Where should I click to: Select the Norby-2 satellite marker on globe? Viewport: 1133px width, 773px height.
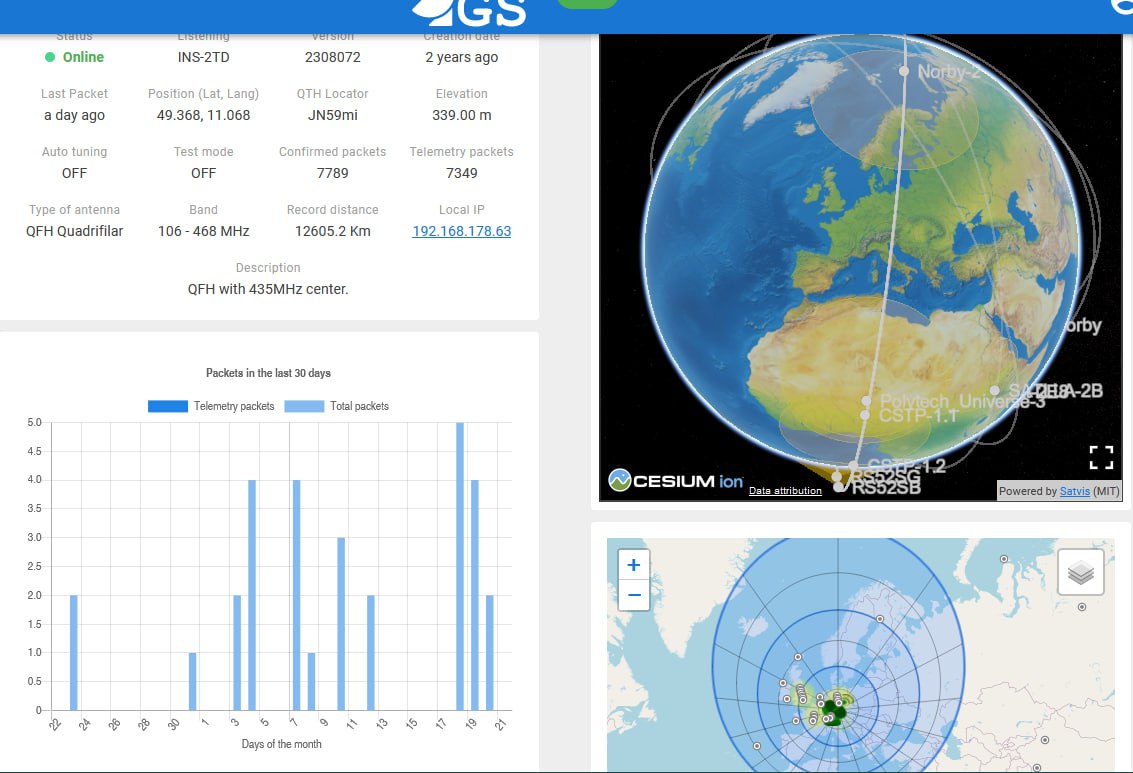point(904,71)
